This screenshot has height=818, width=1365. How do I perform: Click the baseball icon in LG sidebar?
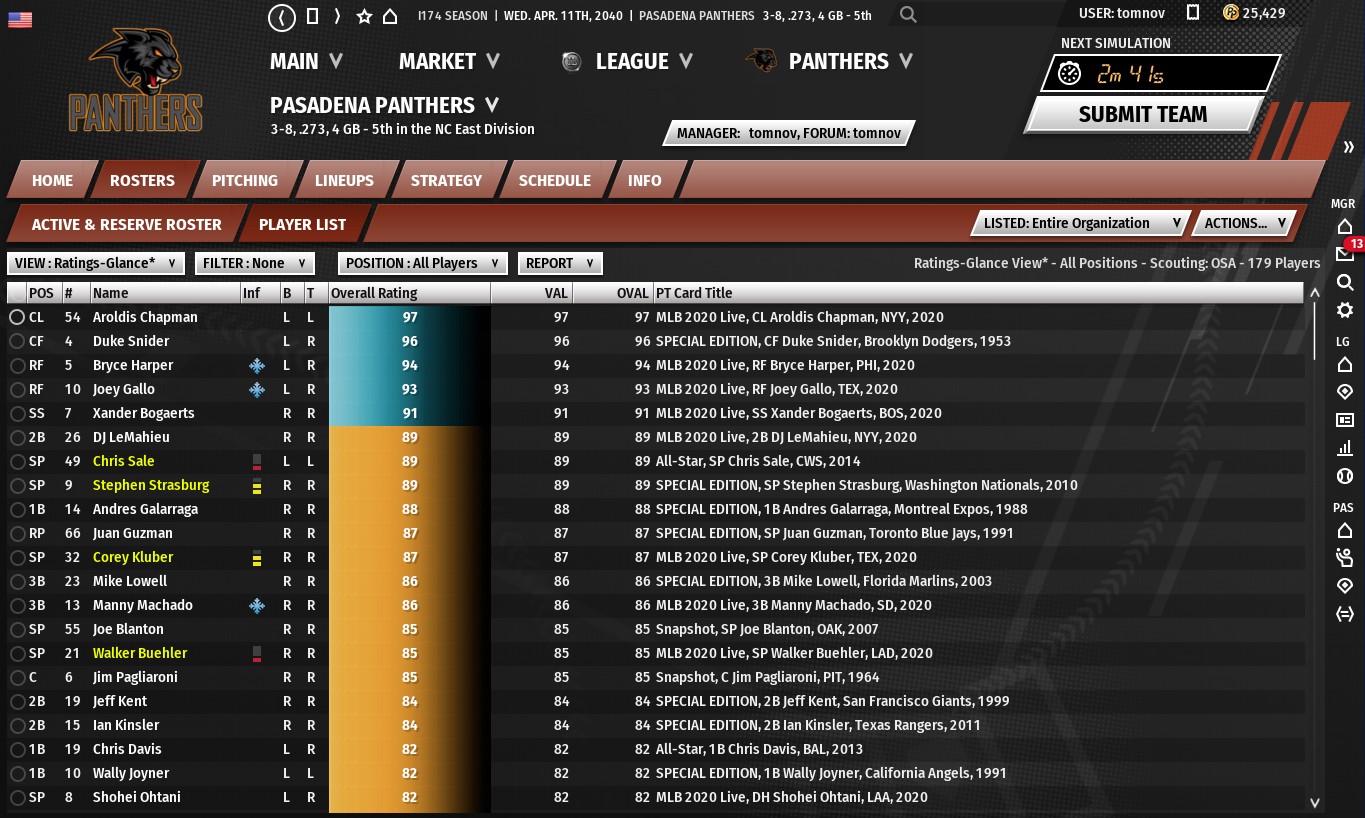pyautogui.click(x=1345, y=476)
